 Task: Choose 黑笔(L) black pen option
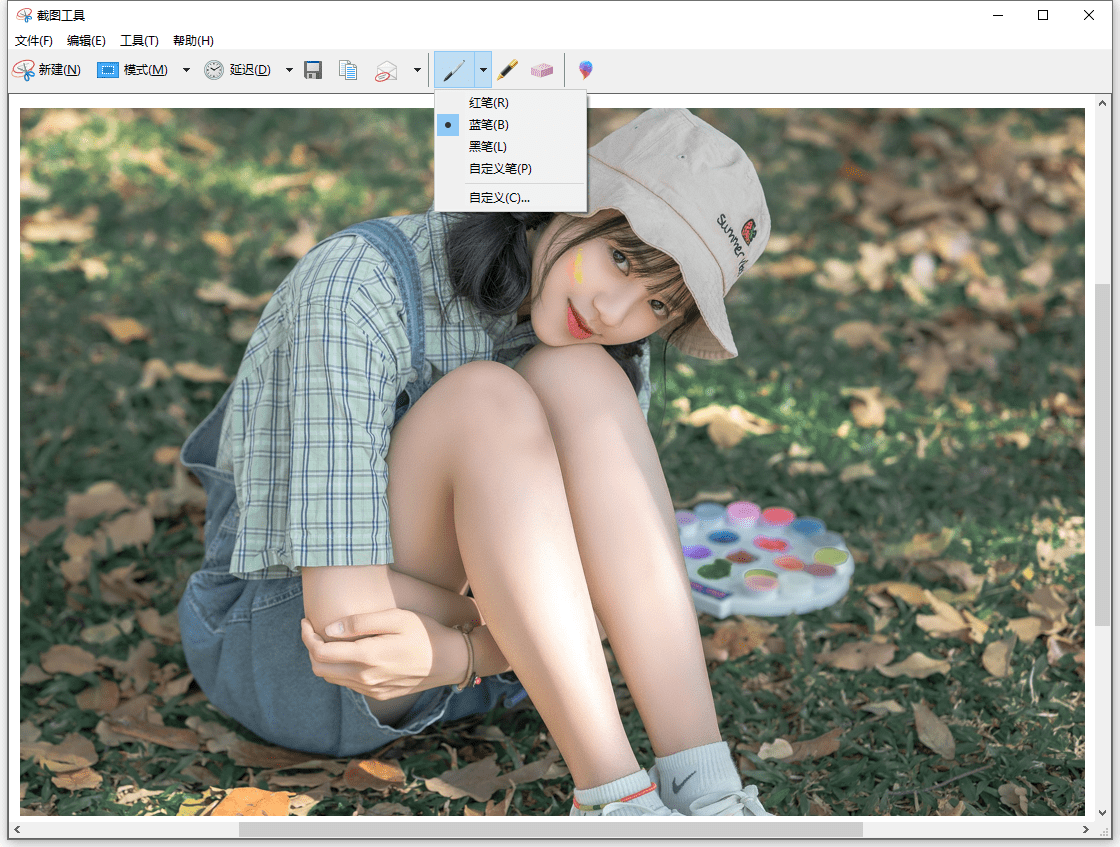pos(489,147)
